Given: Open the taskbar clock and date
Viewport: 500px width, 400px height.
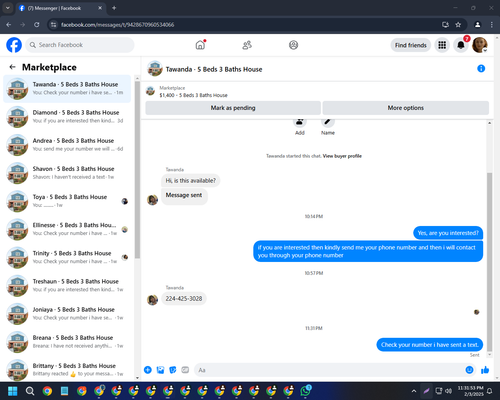Looking at the screenshot, I should pos(470,391).
